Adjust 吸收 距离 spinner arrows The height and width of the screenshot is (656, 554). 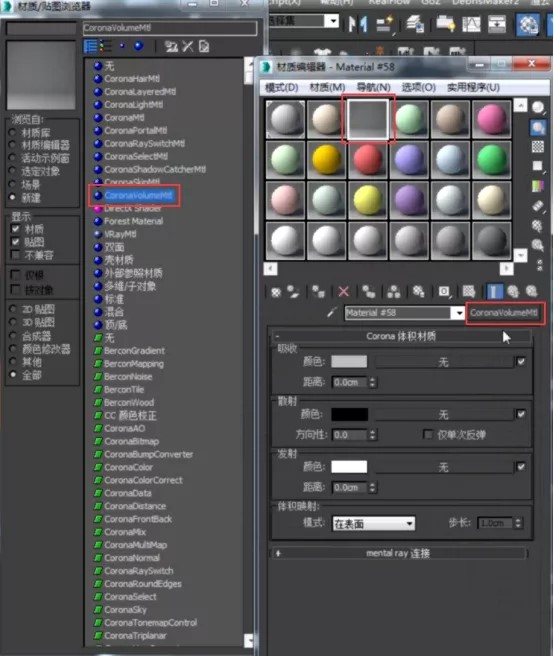pos(372,382)
